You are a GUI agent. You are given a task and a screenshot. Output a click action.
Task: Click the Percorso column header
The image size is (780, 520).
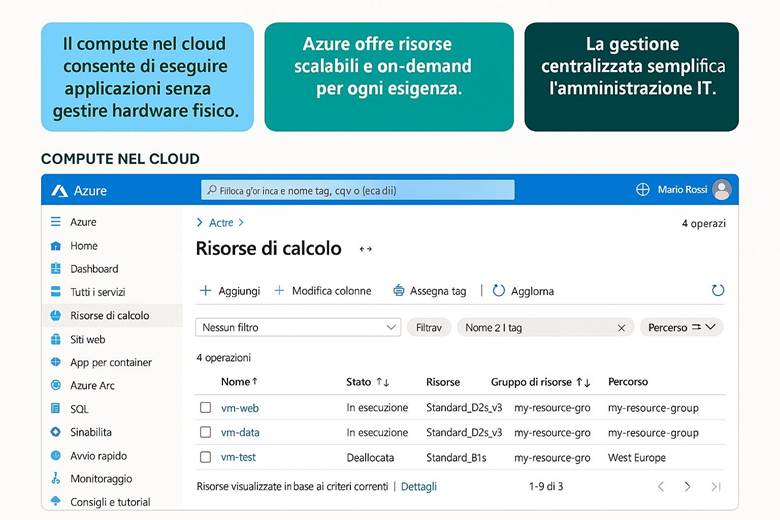628,382
